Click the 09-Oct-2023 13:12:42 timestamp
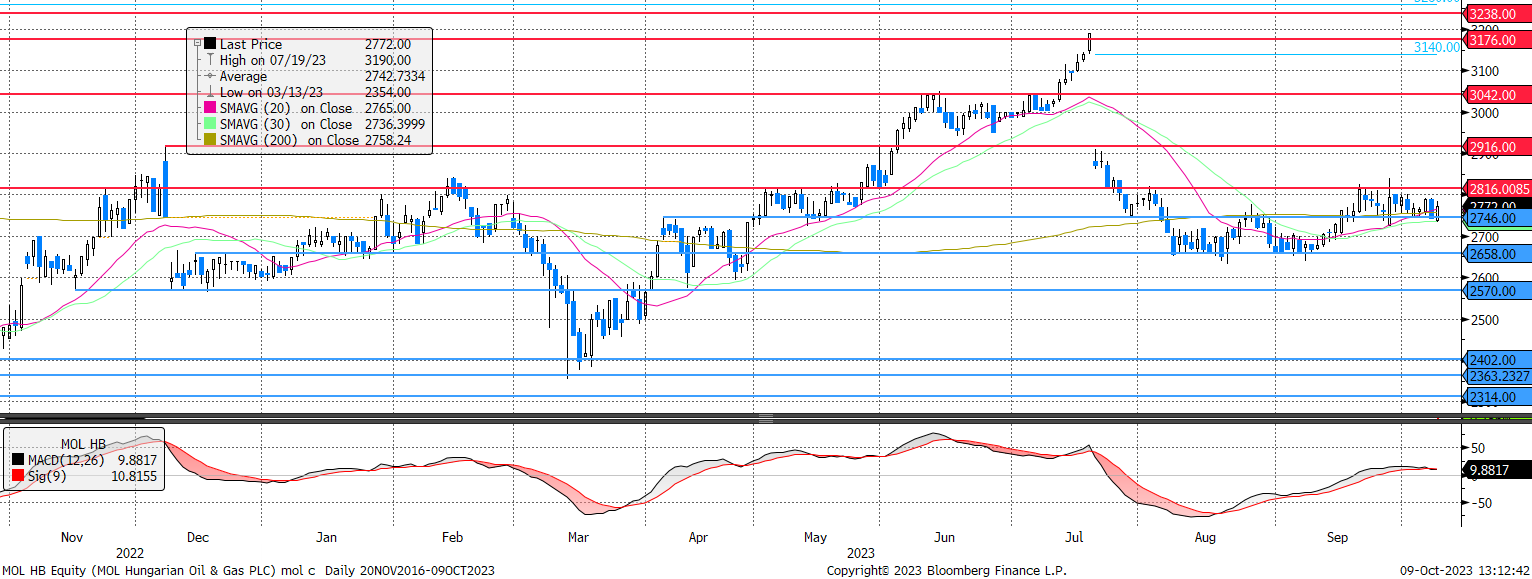The height and width of the screenshot is (579, 1532). (1463, 570)
